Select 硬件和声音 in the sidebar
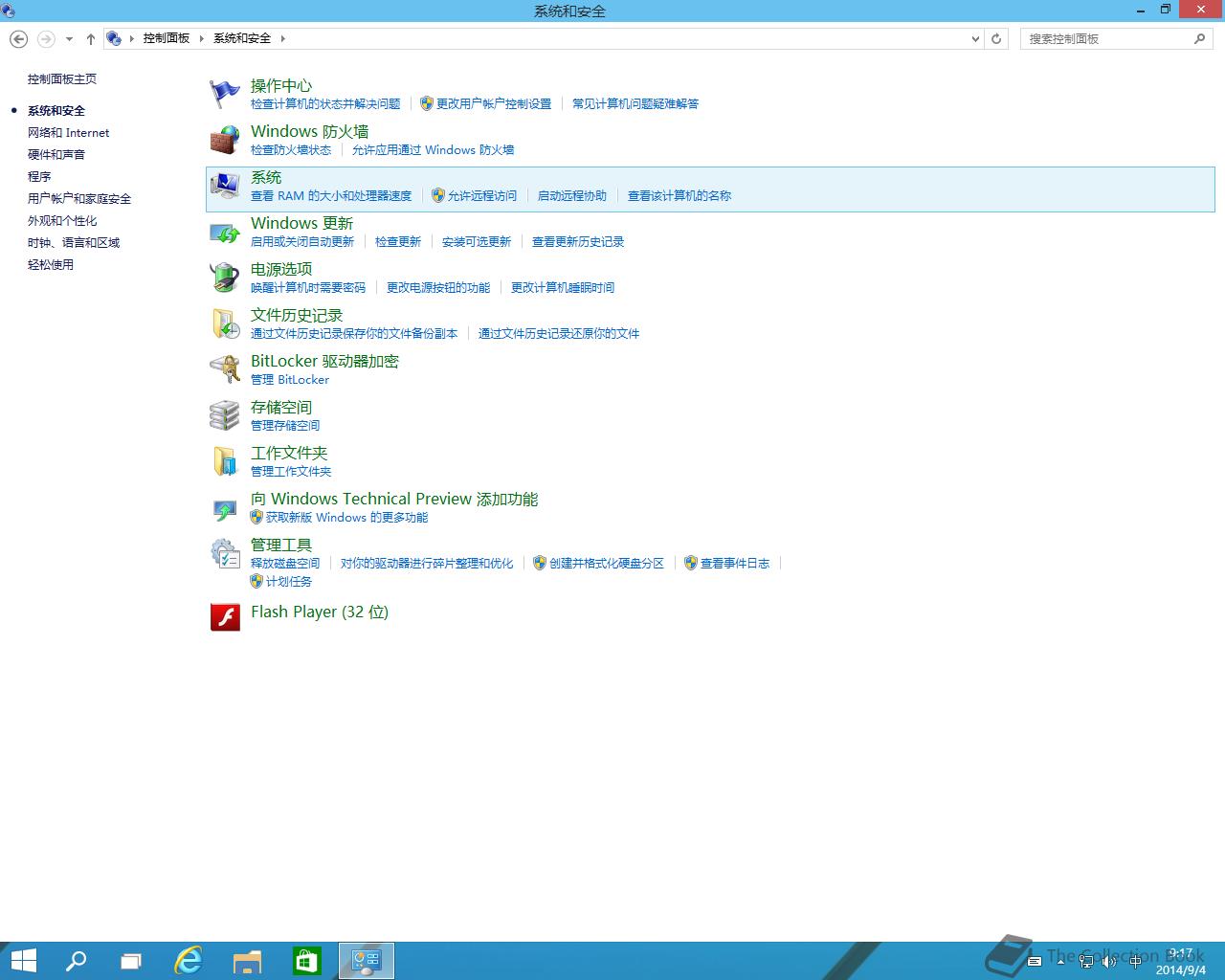 56,155
